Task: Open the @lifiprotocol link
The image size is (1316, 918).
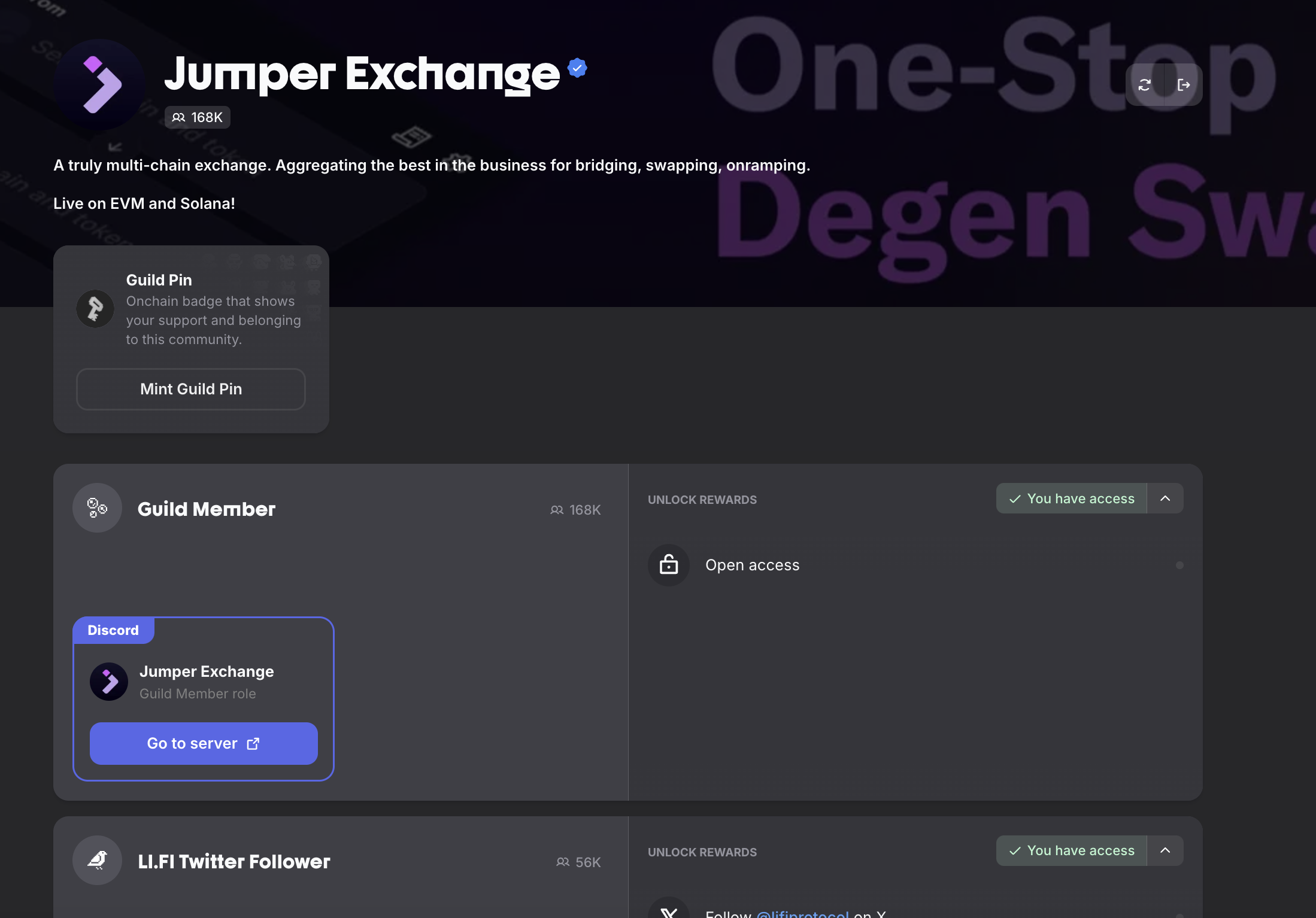Action: tap(802, 913)
